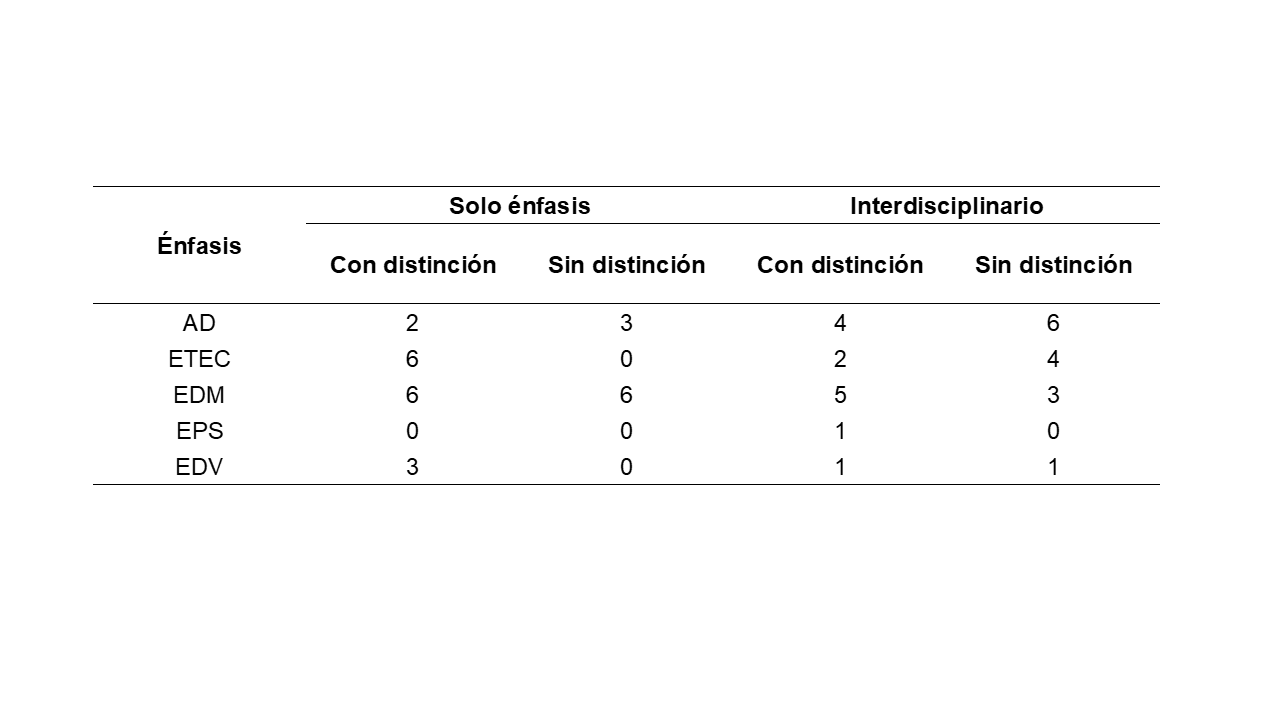The width and height of the screenshot is (1280, 720).
Task: Click the value 3 in the EDV row
Action: coord(412,467)
